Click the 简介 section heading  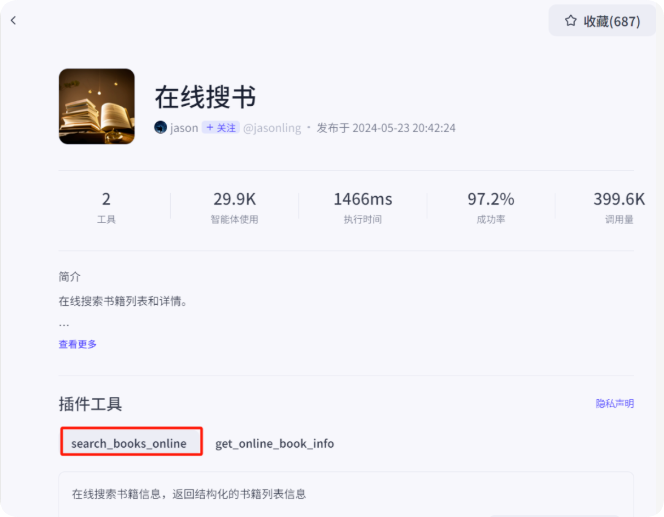pyautogui.click(x=69, y=277)
